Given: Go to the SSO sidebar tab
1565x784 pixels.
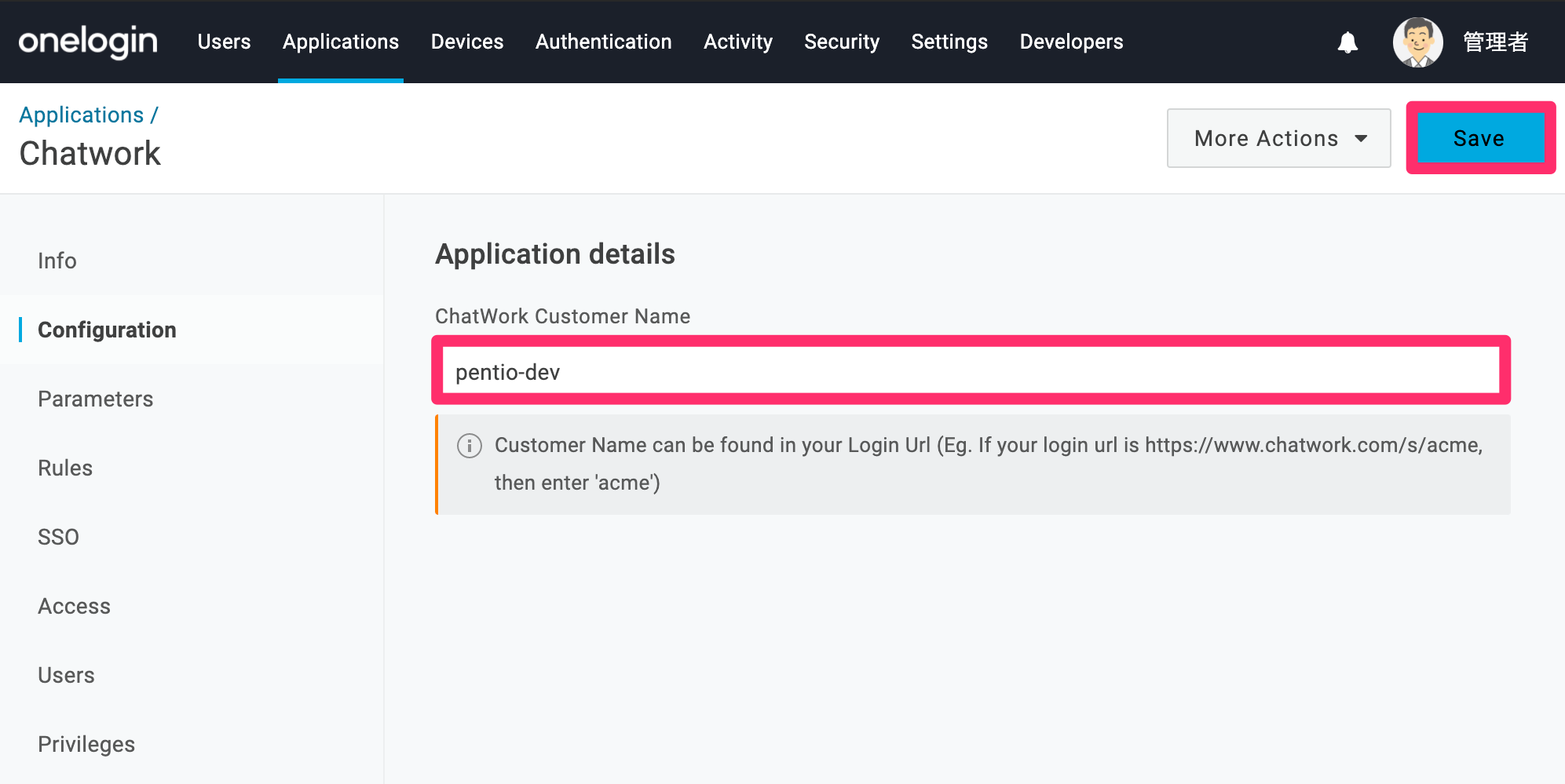Looking at the screenshot, I should 58,537.
